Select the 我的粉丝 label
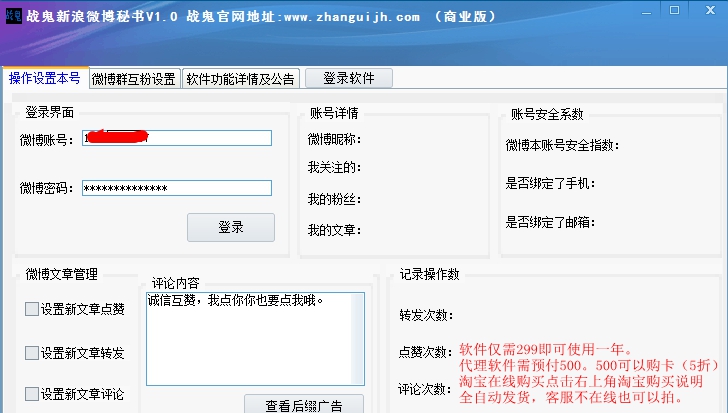Screen dimensions: 728x413 (334, 199)
